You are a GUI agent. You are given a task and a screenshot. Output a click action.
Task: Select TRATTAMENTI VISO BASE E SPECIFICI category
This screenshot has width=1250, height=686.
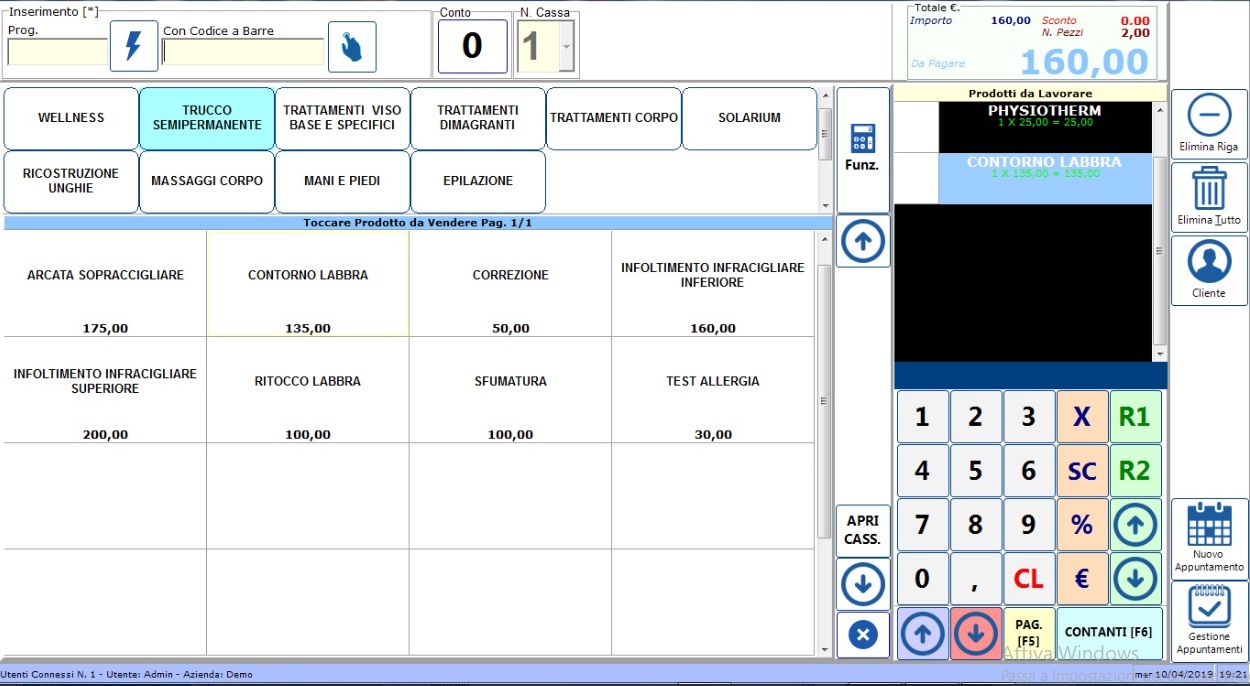coord(343,118)
